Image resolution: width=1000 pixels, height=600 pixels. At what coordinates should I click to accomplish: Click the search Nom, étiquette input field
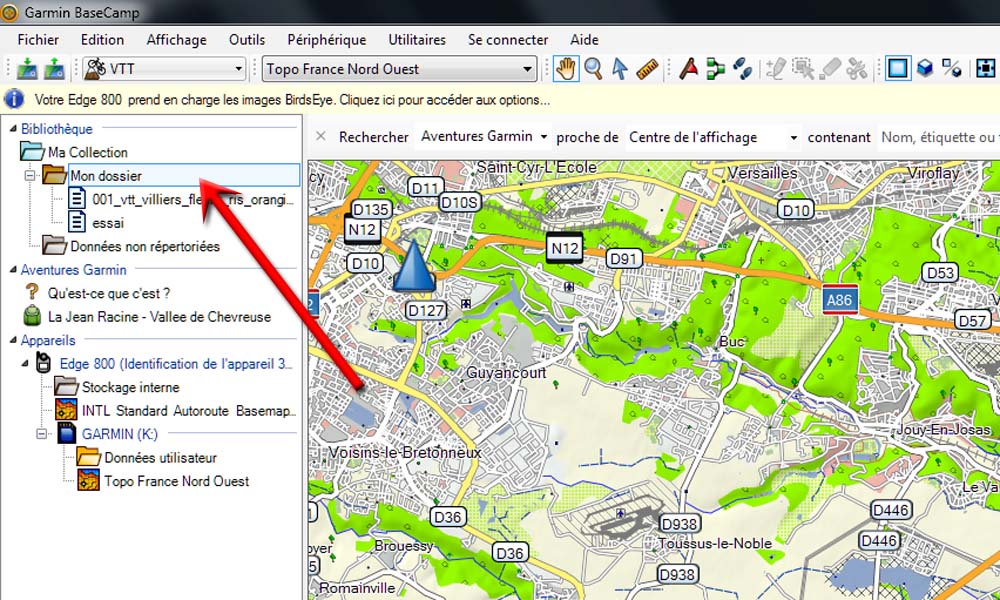(x=939, y=137)
